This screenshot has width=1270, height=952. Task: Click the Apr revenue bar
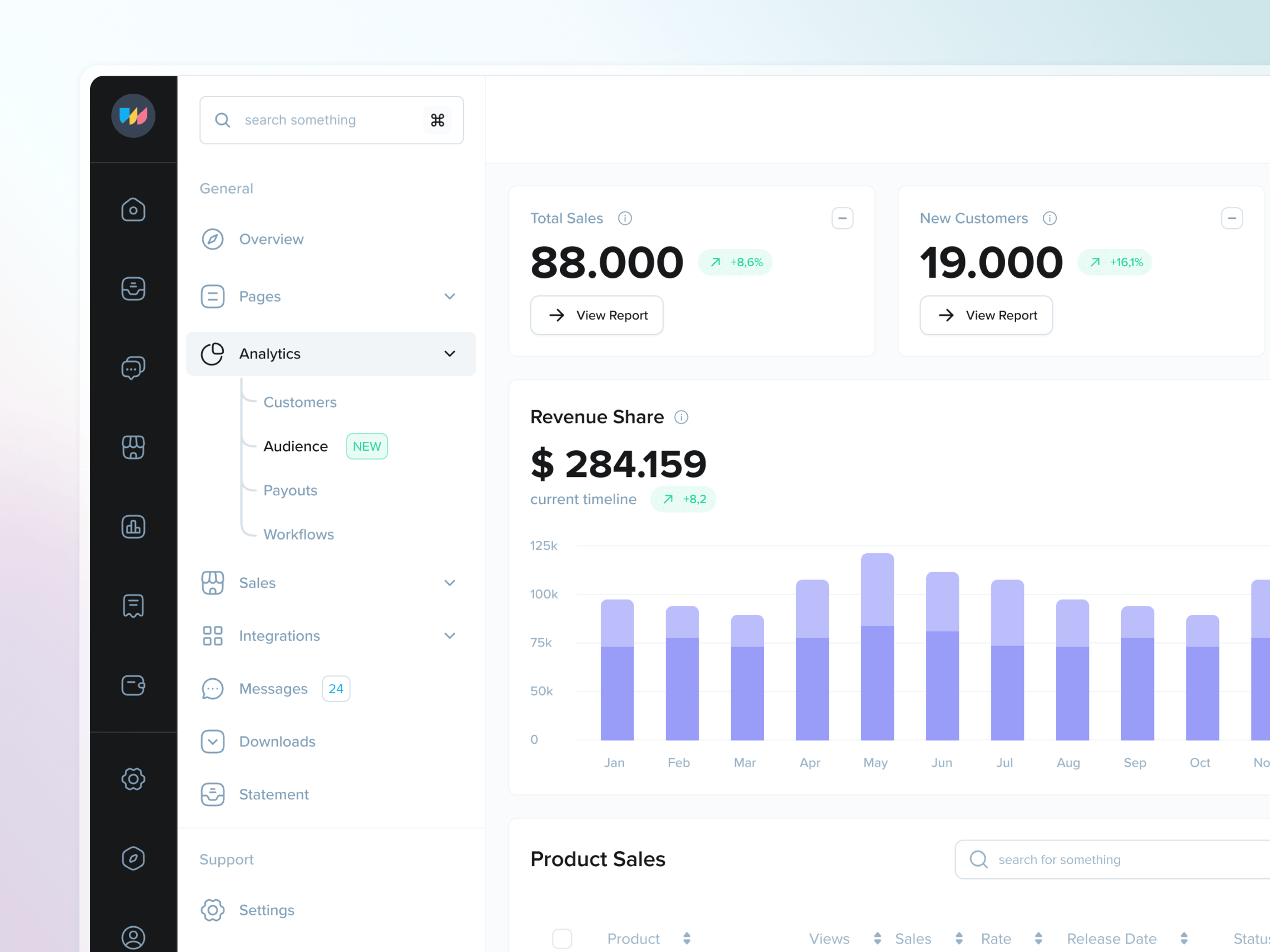[813, 660]
